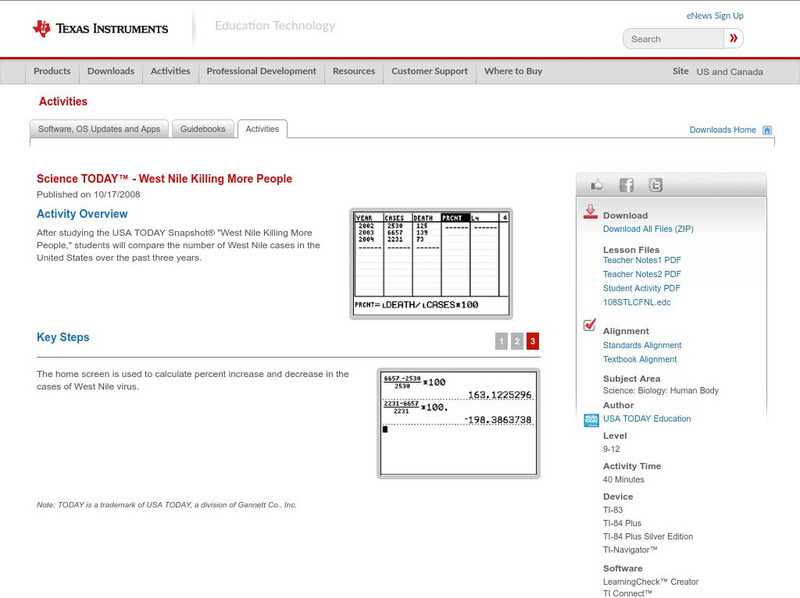This screenshot has width=800, height=598.
Task: Show Key Steps page 1
Action: pyautogui.click(x=501, y=341)
